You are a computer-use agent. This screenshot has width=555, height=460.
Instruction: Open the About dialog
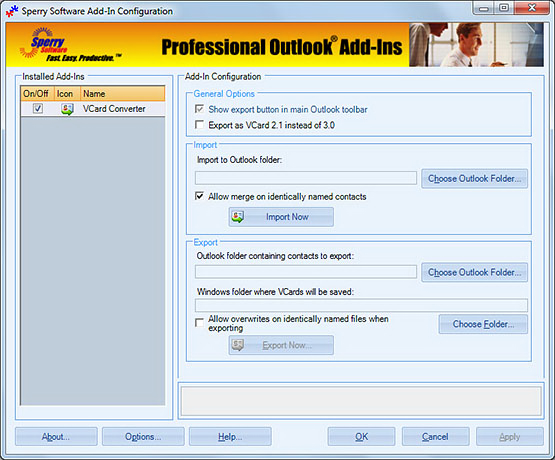pyautogui.click(x=56, y=437)
